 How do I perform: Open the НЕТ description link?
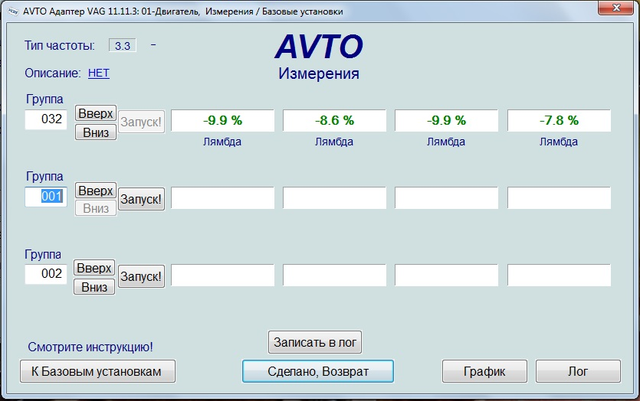(x=99, y=73)
